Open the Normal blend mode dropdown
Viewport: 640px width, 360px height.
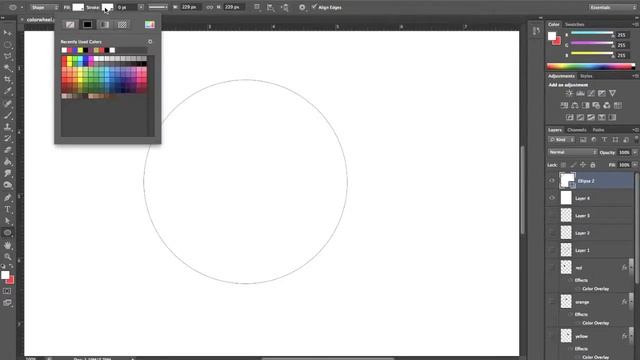pos(572,152)
